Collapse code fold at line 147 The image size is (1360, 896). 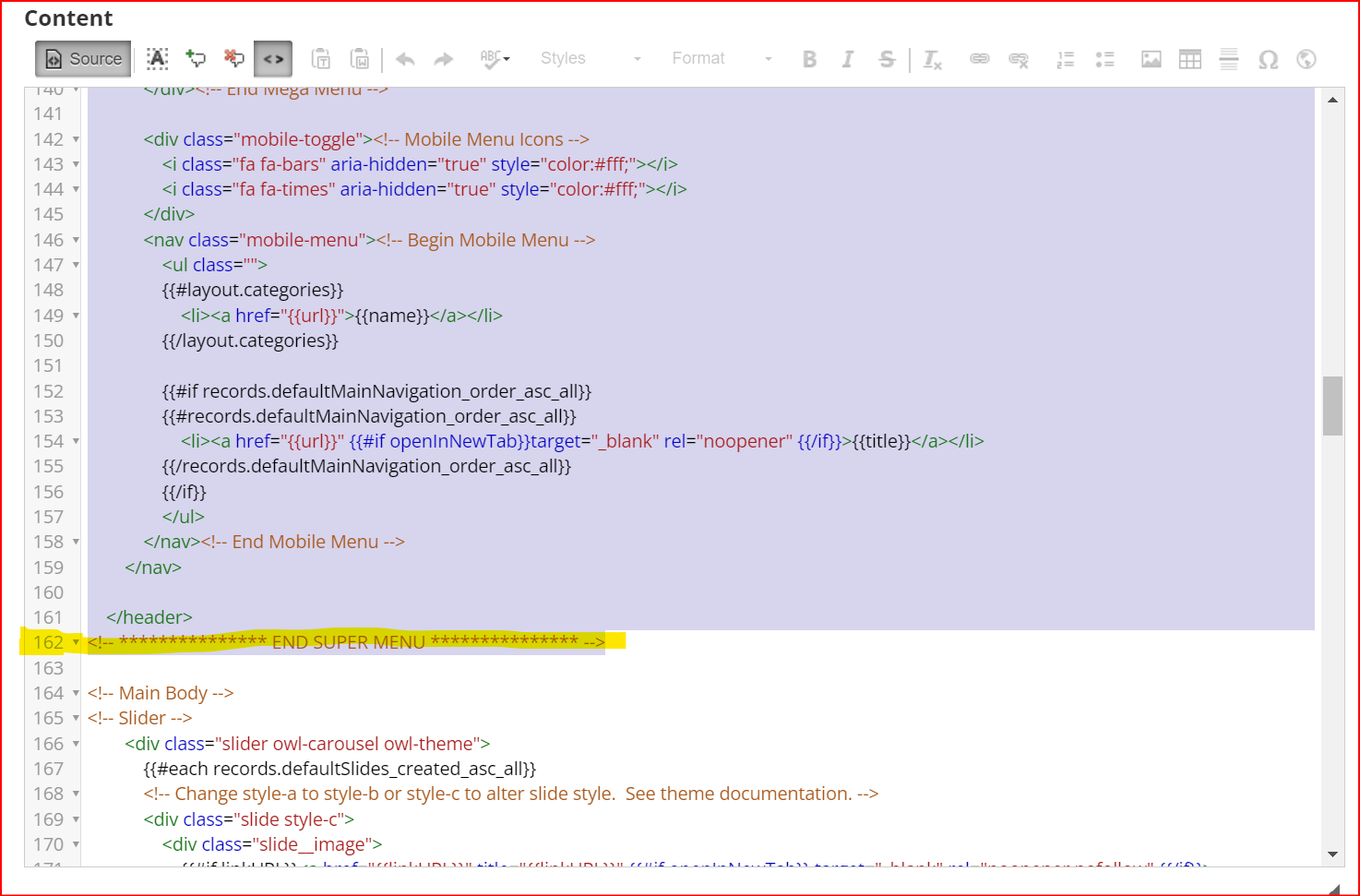click(x=76, y=265)
